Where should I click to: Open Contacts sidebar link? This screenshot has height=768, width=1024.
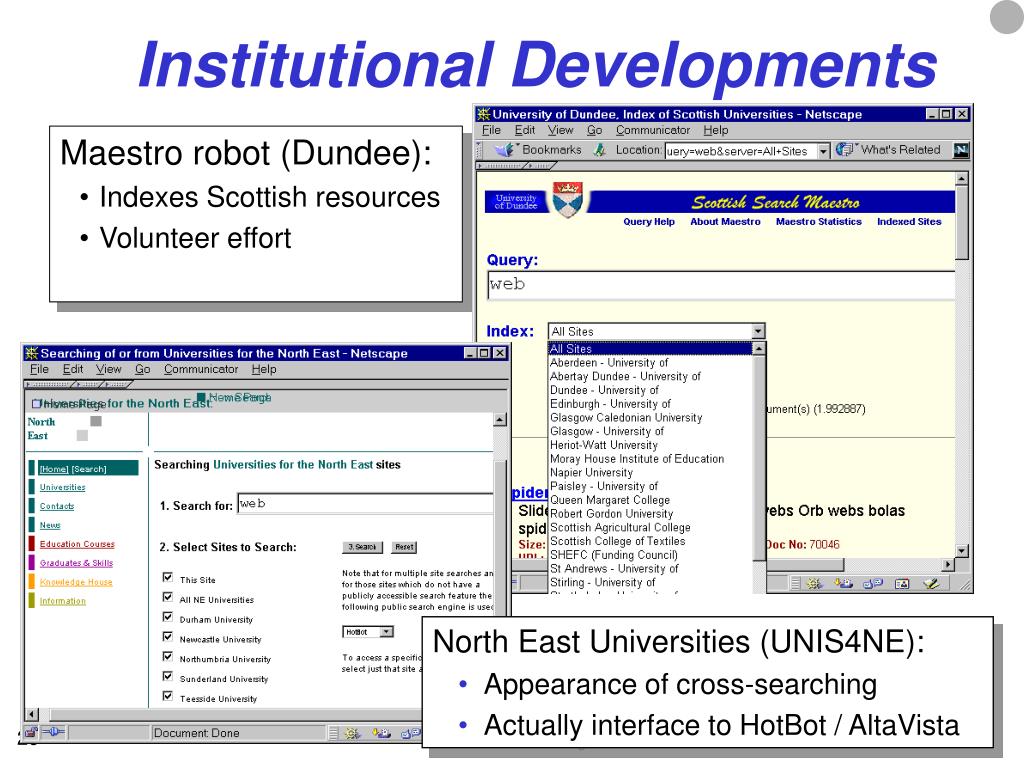coord(57,506)
